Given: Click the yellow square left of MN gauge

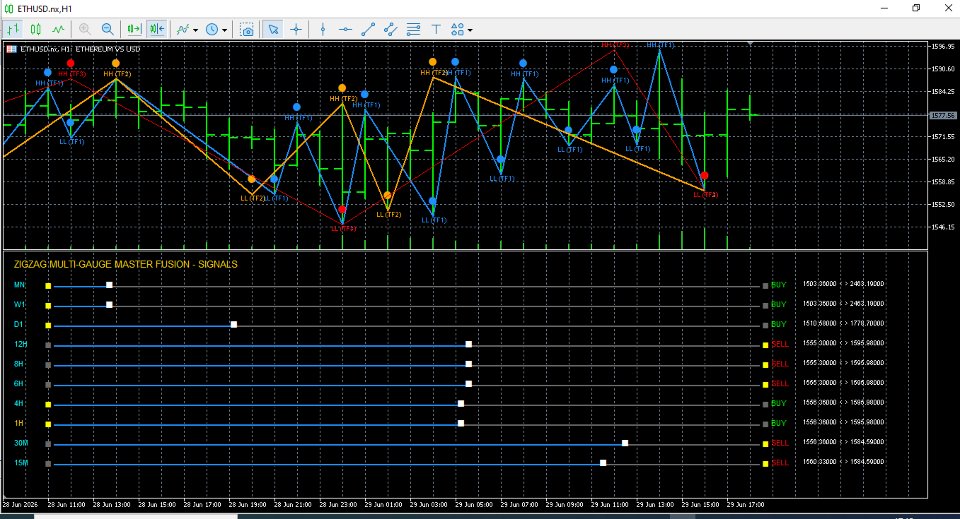Looking at the screenshot, I should tap(48, 286).
